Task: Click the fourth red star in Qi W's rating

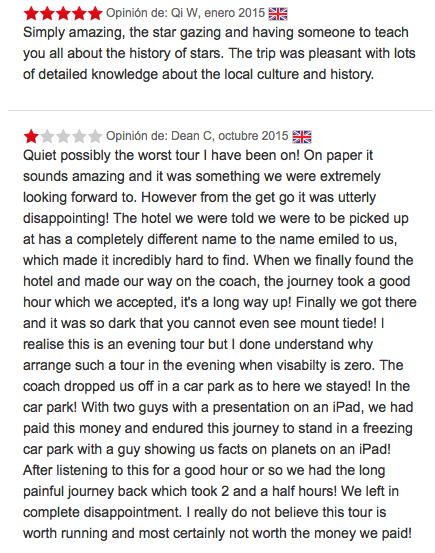Action: pyautogui.click(x=79, y=14)
